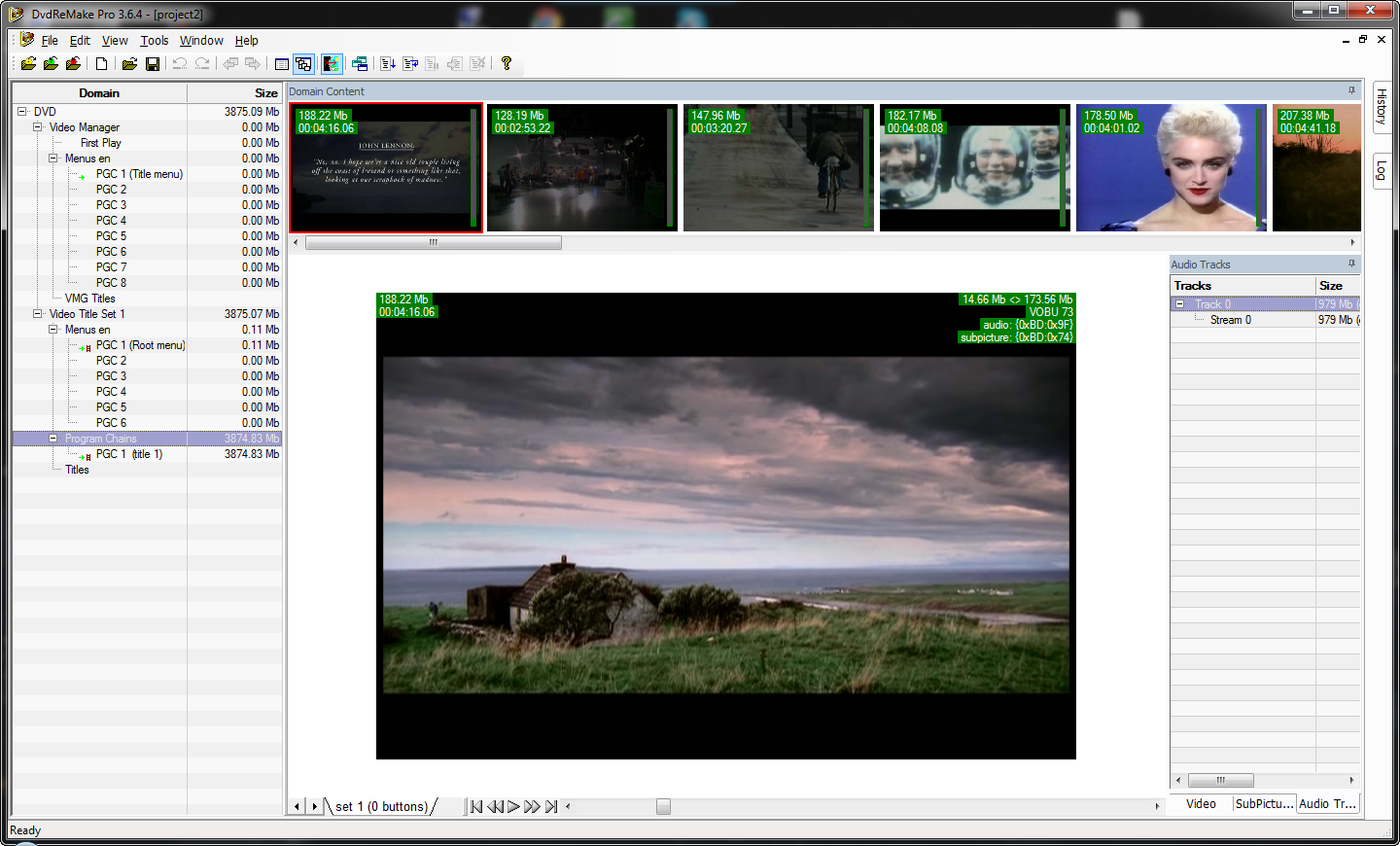Select the 'set 1 (0 buttons)' tab
The height and width of the screenshot is (846, 1400).
[382, 807]
